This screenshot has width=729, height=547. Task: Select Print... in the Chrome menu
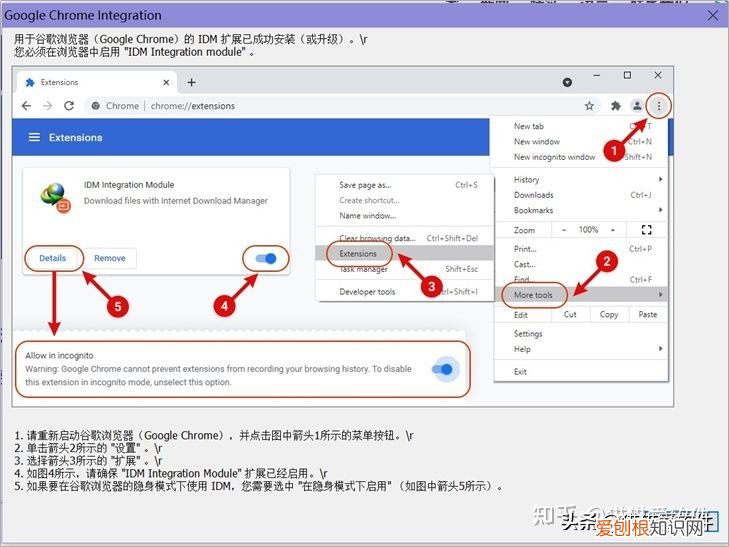coord(580,249)
